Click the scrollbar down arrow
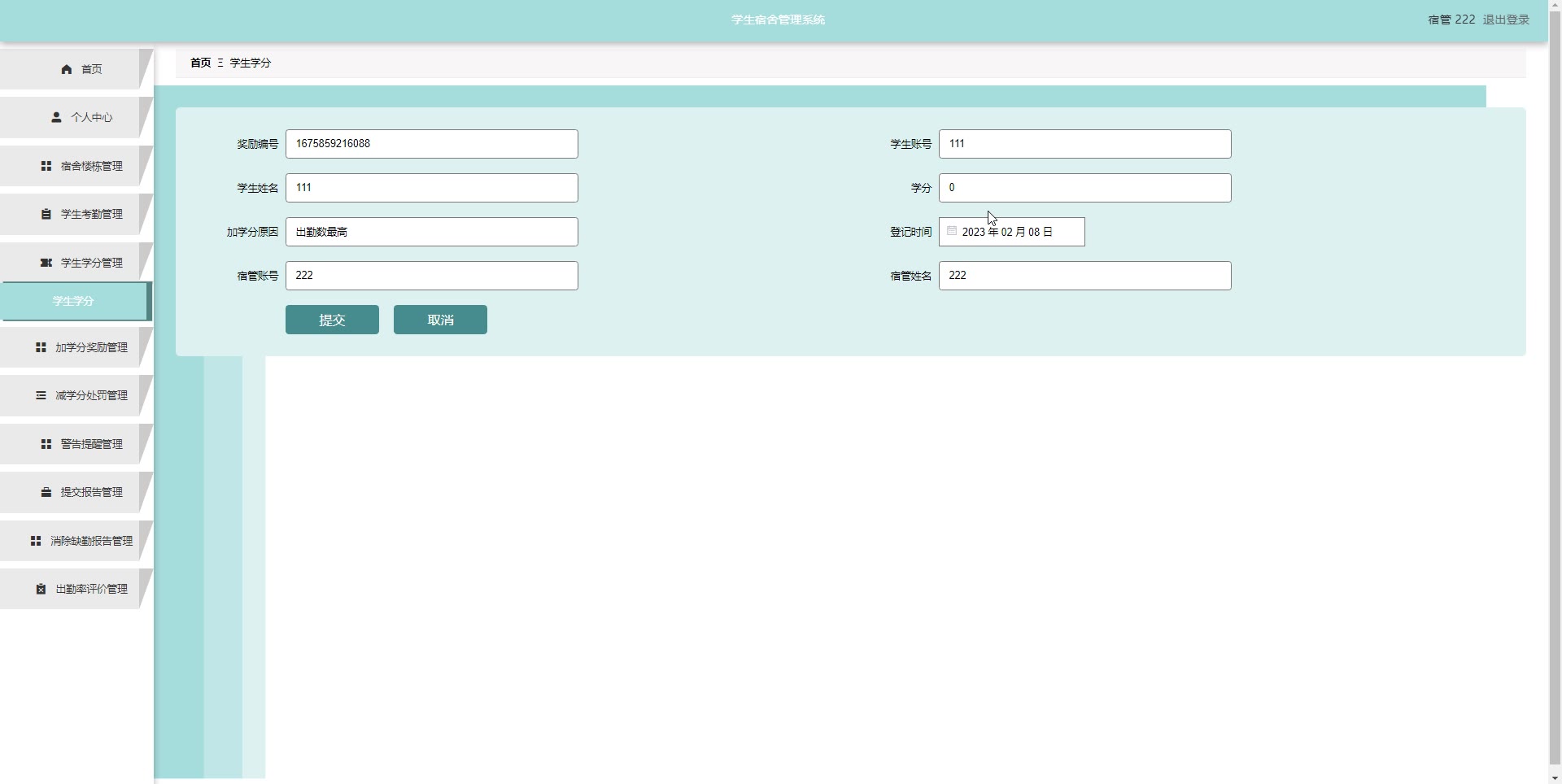 point(1555,778)
